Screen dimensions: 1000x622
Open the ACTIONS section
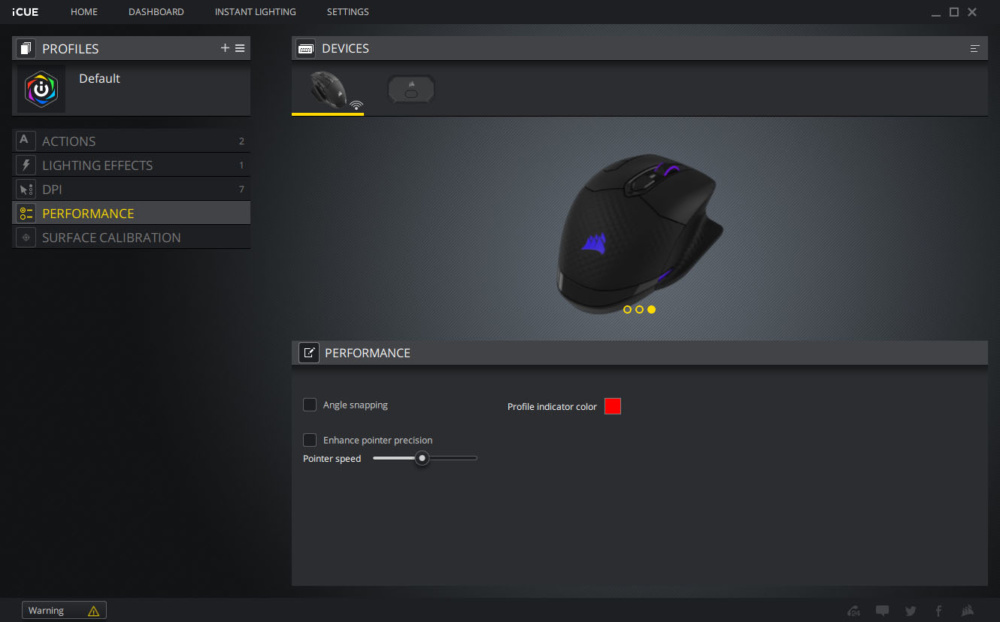click(x=131, y=141)
